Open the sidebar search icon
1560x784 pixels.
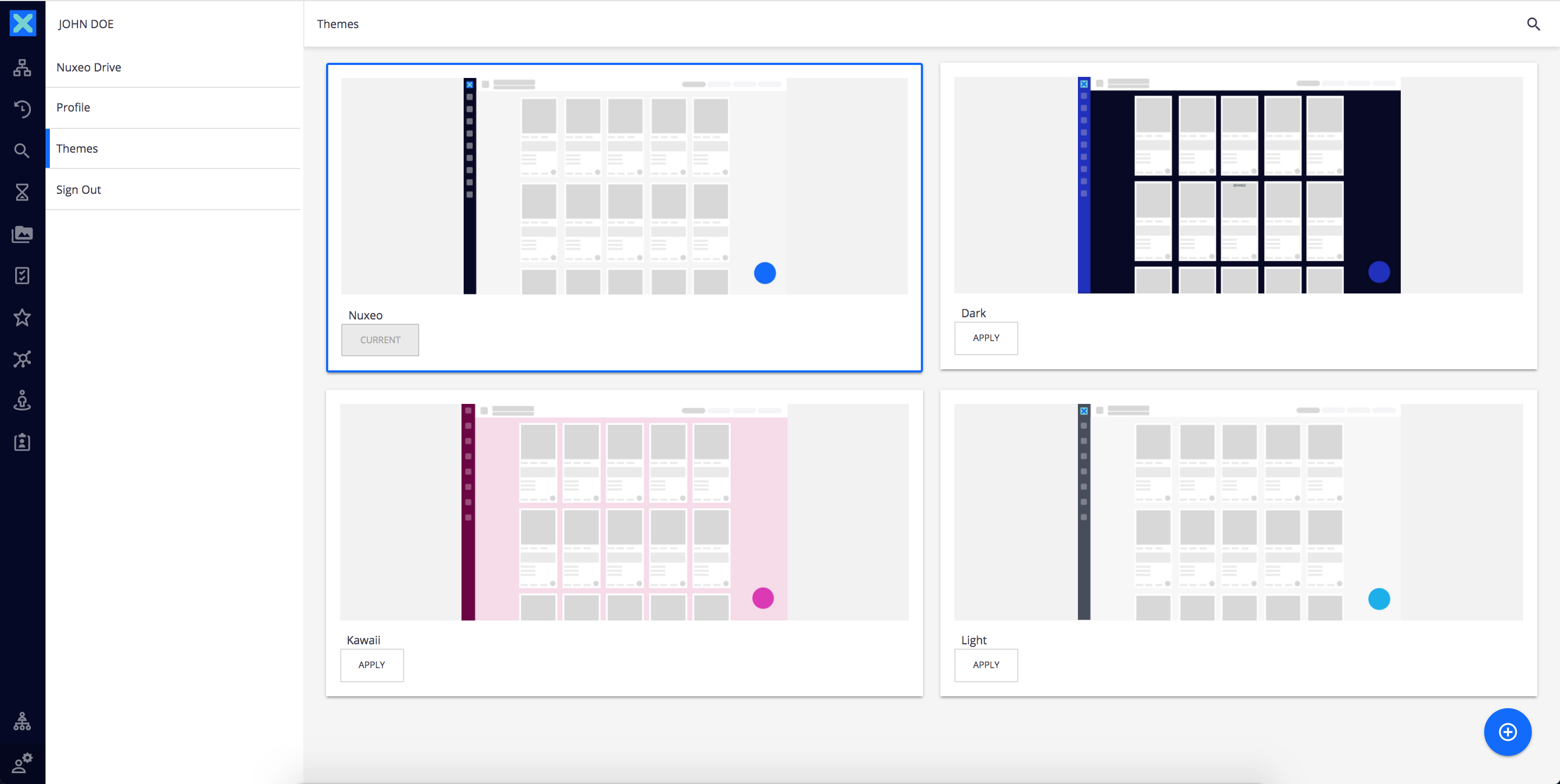(22, 151)
